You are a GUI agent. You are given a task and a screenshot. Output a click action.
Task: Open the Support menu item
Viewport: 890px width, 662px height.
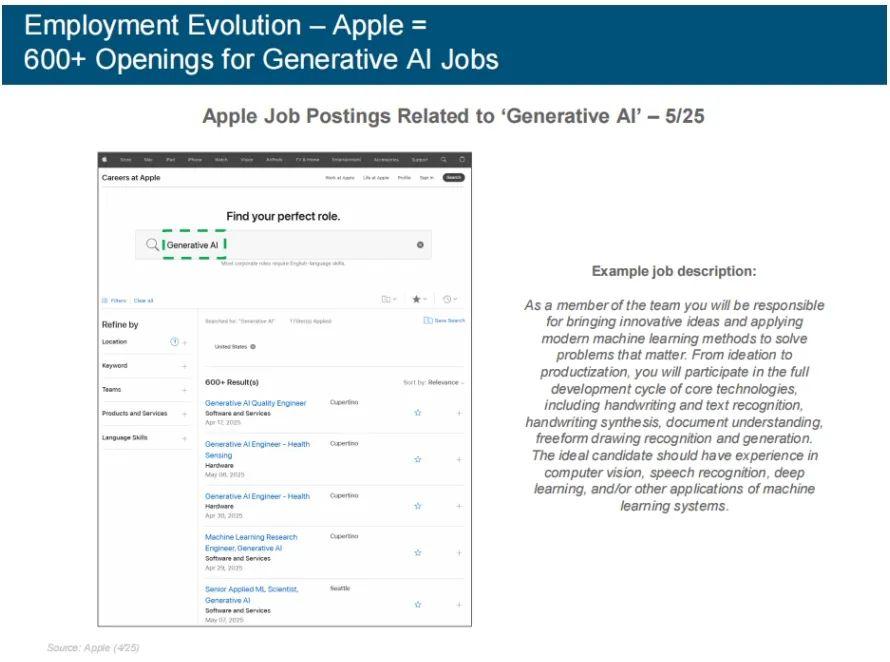pos(419,160)
